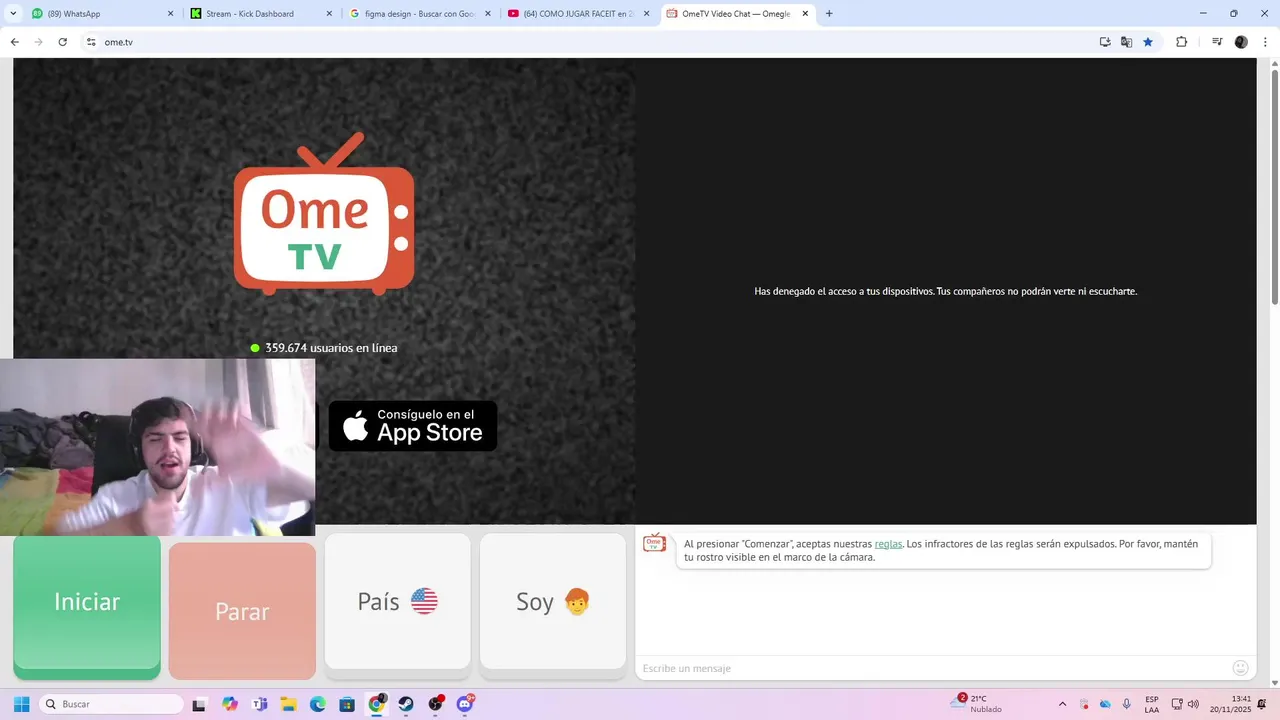Image resolution: width=1280 pixels, height=720 pixels.
Task: Switch to the figma design Google search tab
Action: (x=419, y=14)
